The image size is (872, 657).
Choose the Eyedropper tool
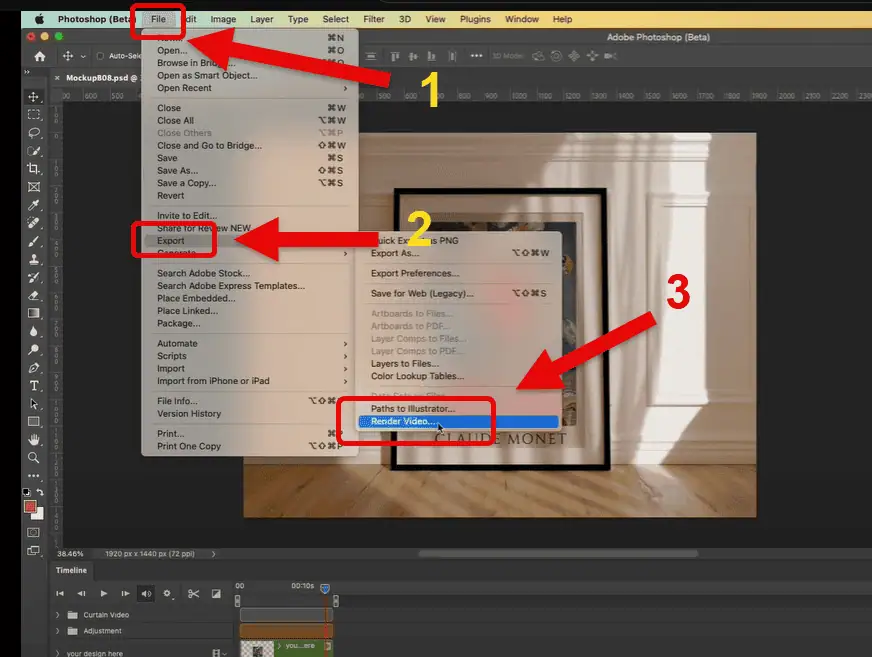click(x=34, y=205)
